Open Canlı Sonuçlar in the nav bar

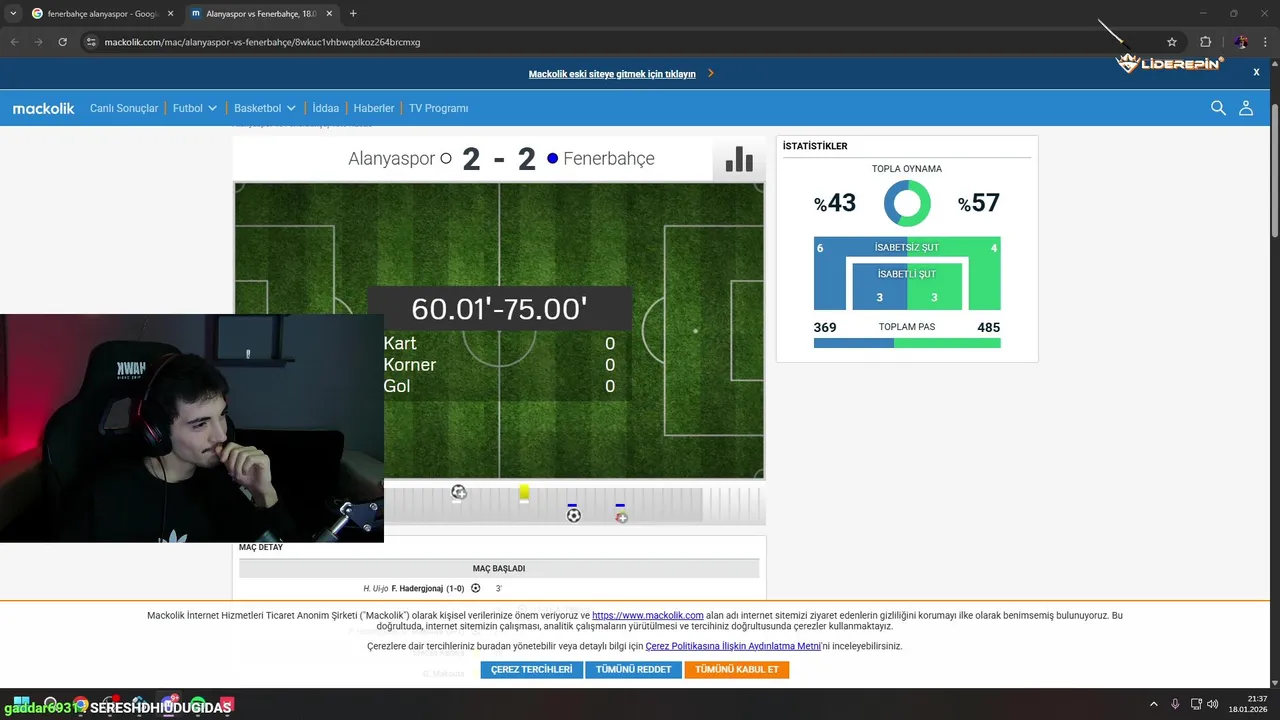click(124, 108)
